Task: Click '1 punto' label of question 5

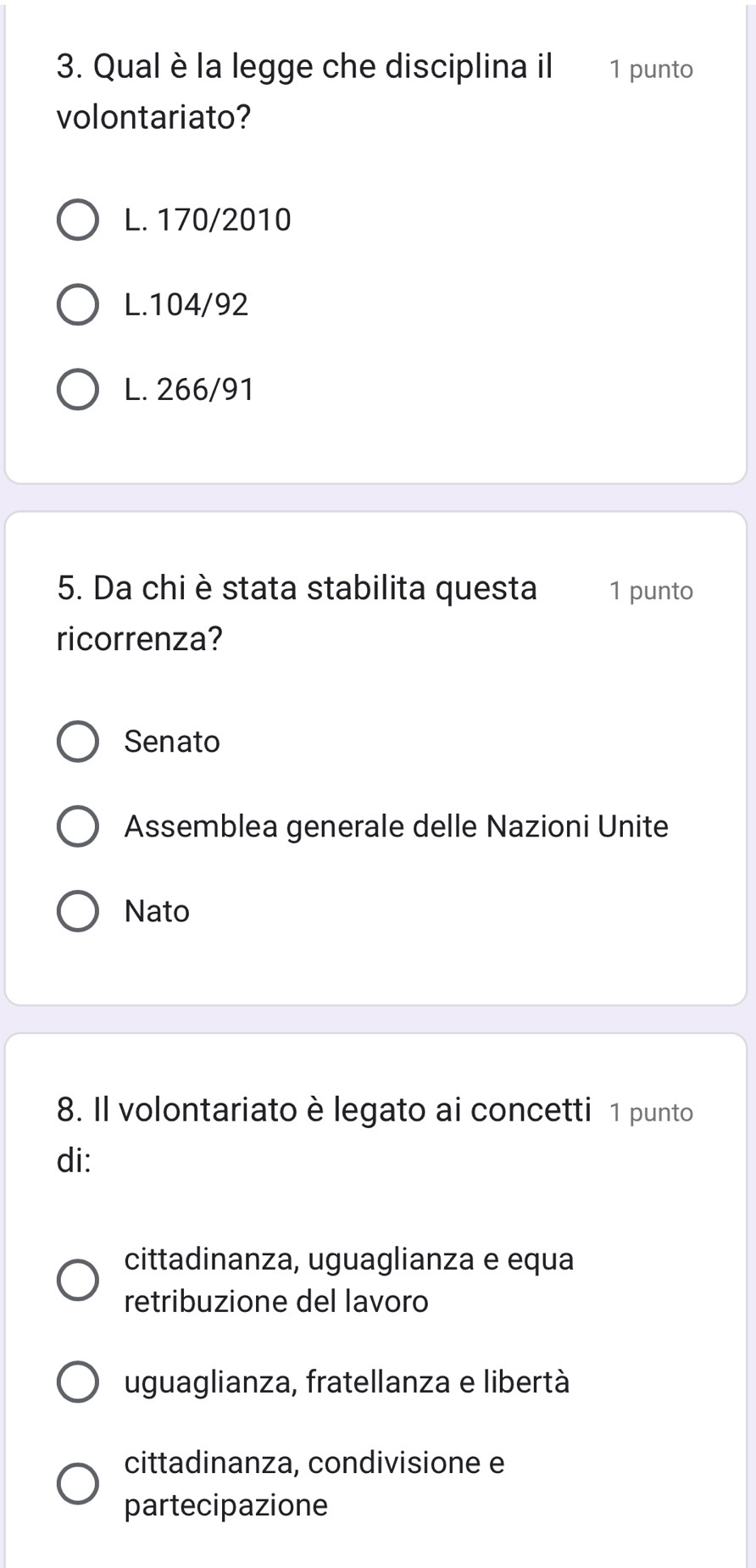Action: 651,591
